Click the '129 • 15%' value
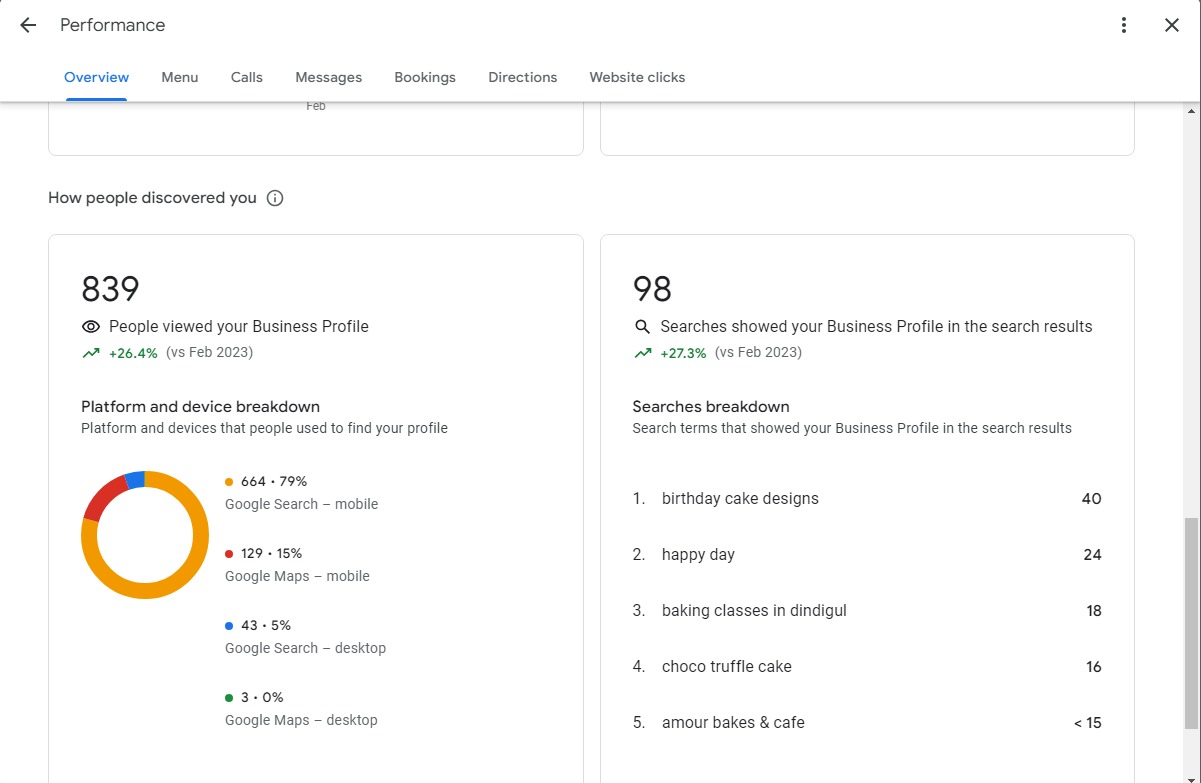The height and width of the screenshot is (783, 1201). tap(271, 554)
